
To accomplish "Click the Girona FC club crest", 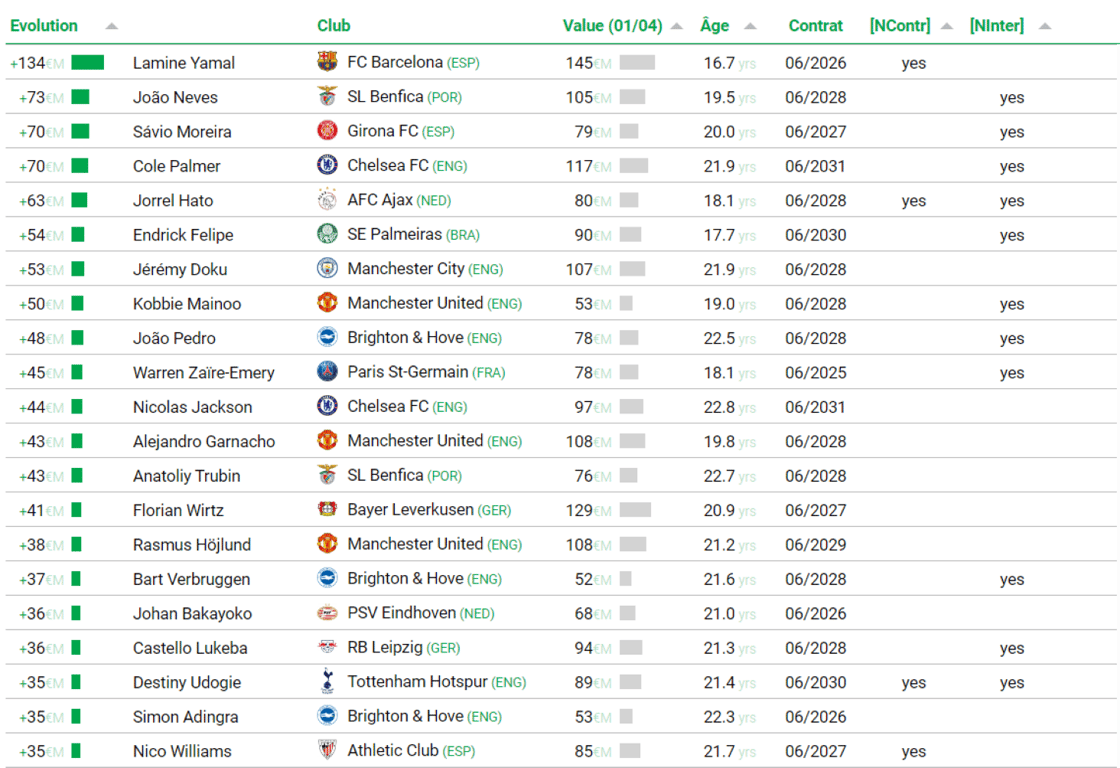I will [x=327, y=131].
